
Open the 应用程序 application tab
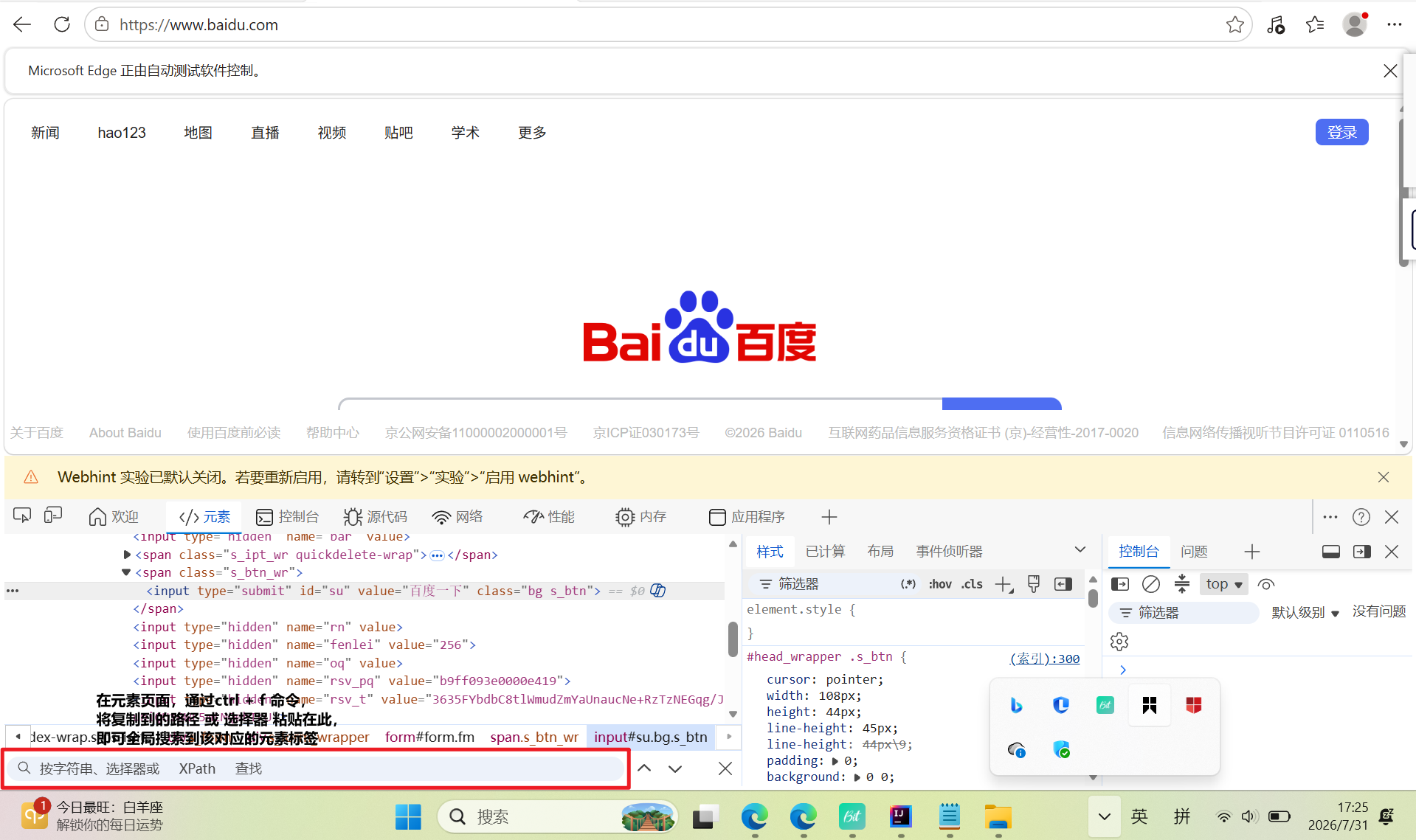[x=747, y=517]
